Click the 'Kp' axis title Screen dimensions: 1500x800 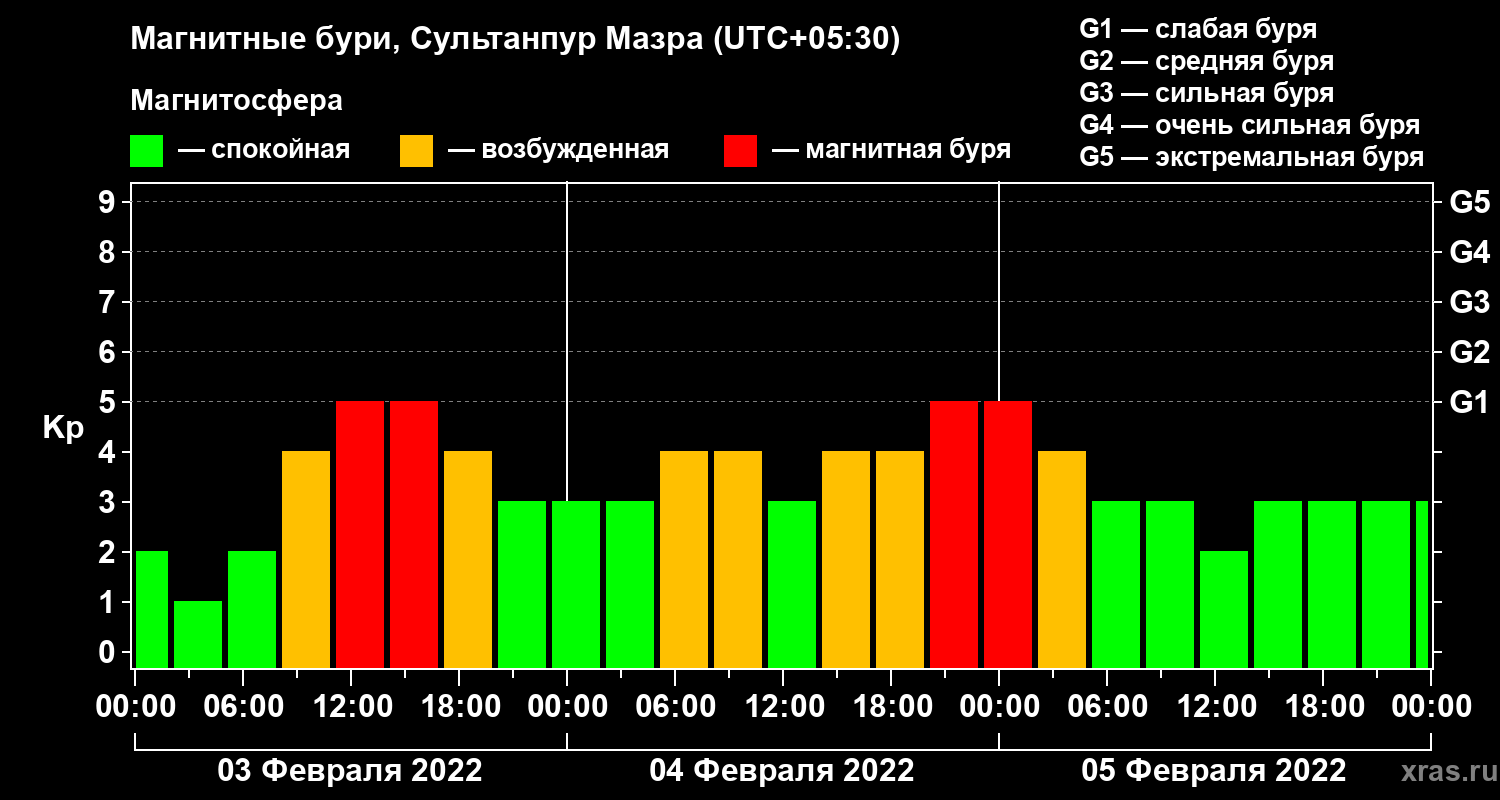point(63,428)
